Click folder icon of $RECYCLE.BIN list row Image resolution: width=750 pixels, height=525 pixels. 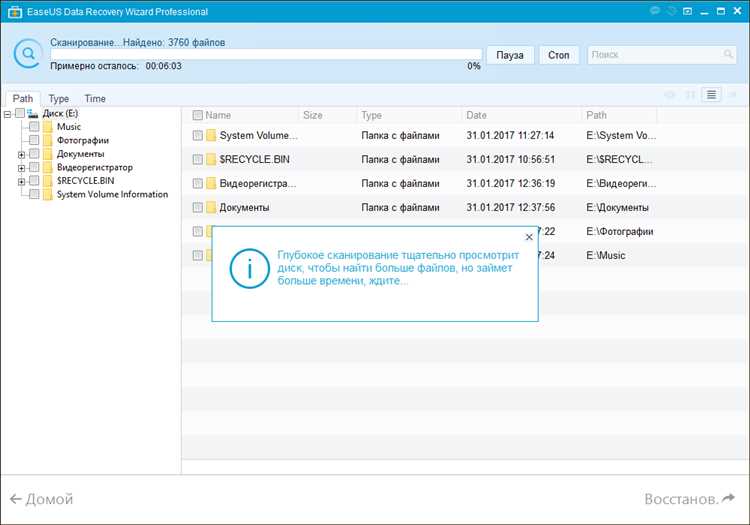[211, 159]
